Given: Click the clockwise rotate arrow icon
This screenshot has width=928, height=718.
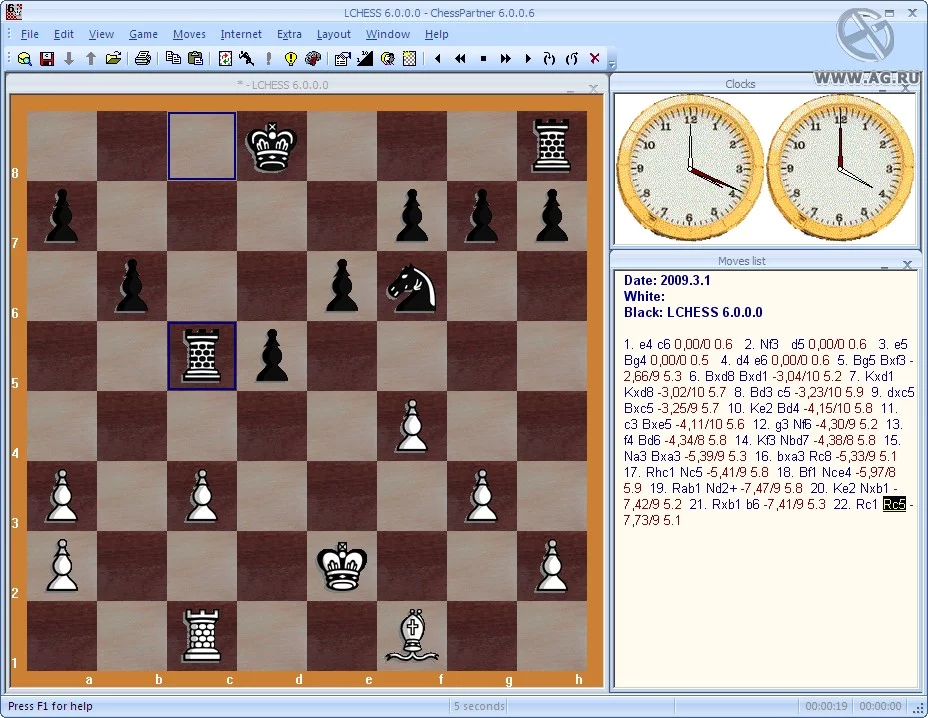Looking at the screenshot, I should (x=549, y=59).
